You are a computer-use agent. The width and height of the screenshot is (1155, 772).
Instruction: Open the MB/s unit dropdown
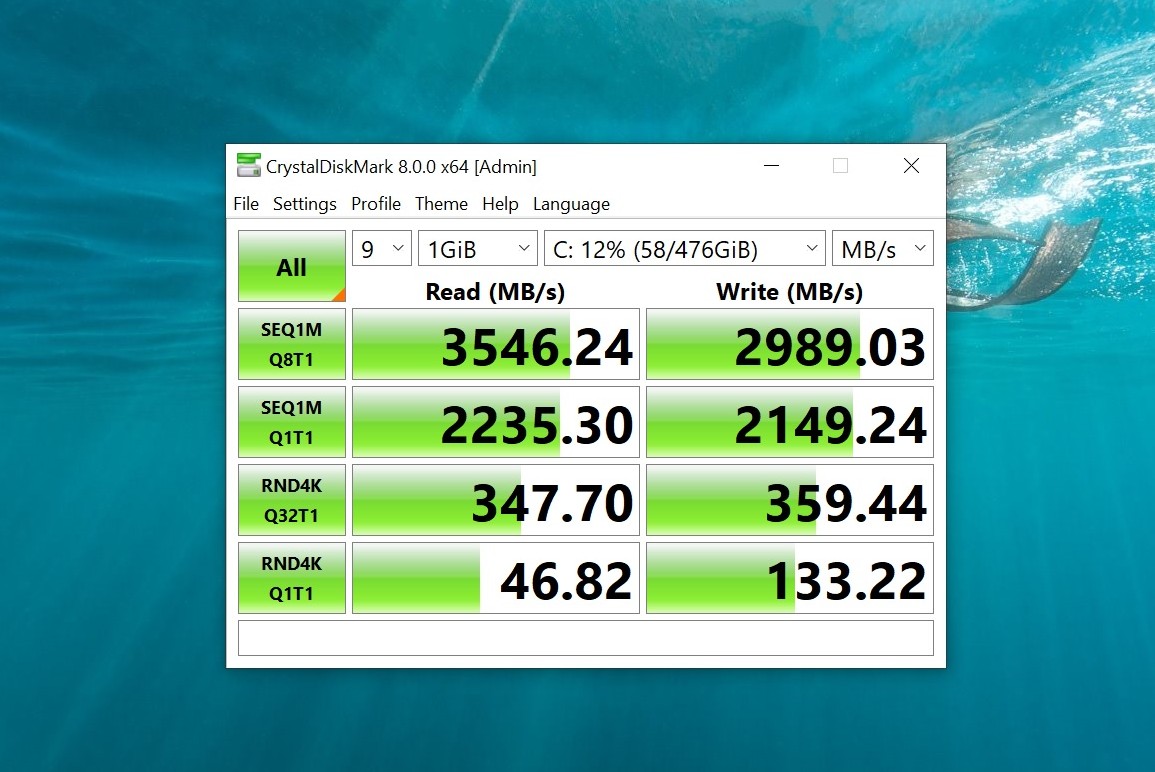tap(882, 249)
